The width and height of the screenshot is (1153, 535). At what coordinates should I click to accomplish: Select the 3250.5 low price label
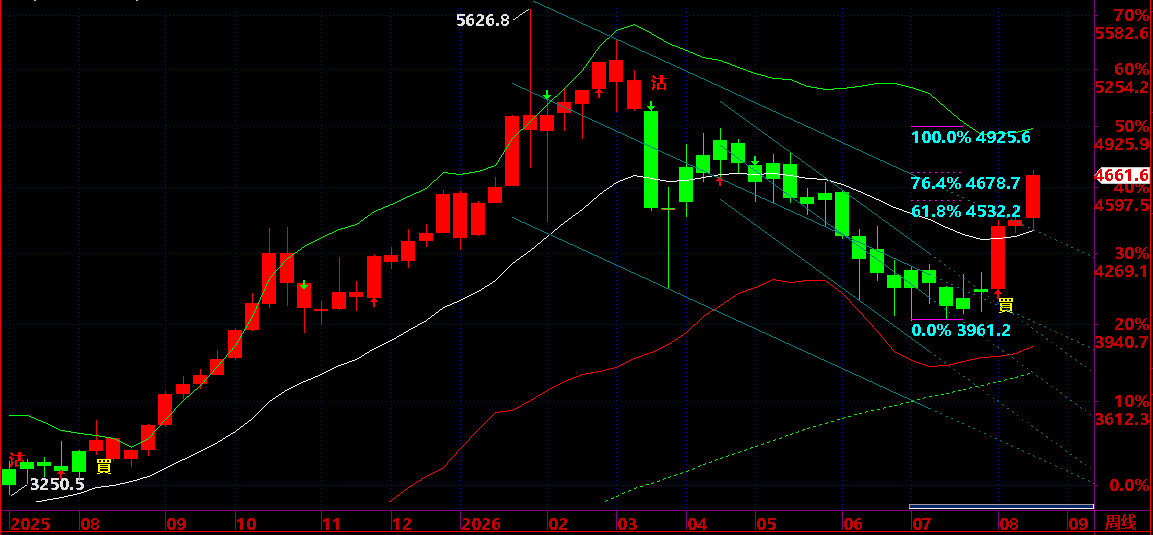click(x=57, y=484)
